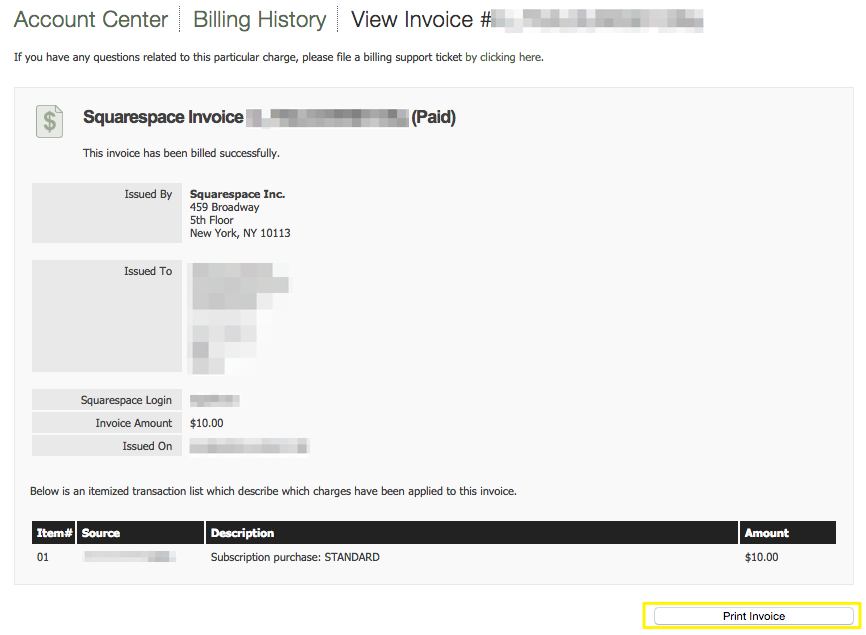Select the Subscription purchase: STANDARD row

coord(295,557)
